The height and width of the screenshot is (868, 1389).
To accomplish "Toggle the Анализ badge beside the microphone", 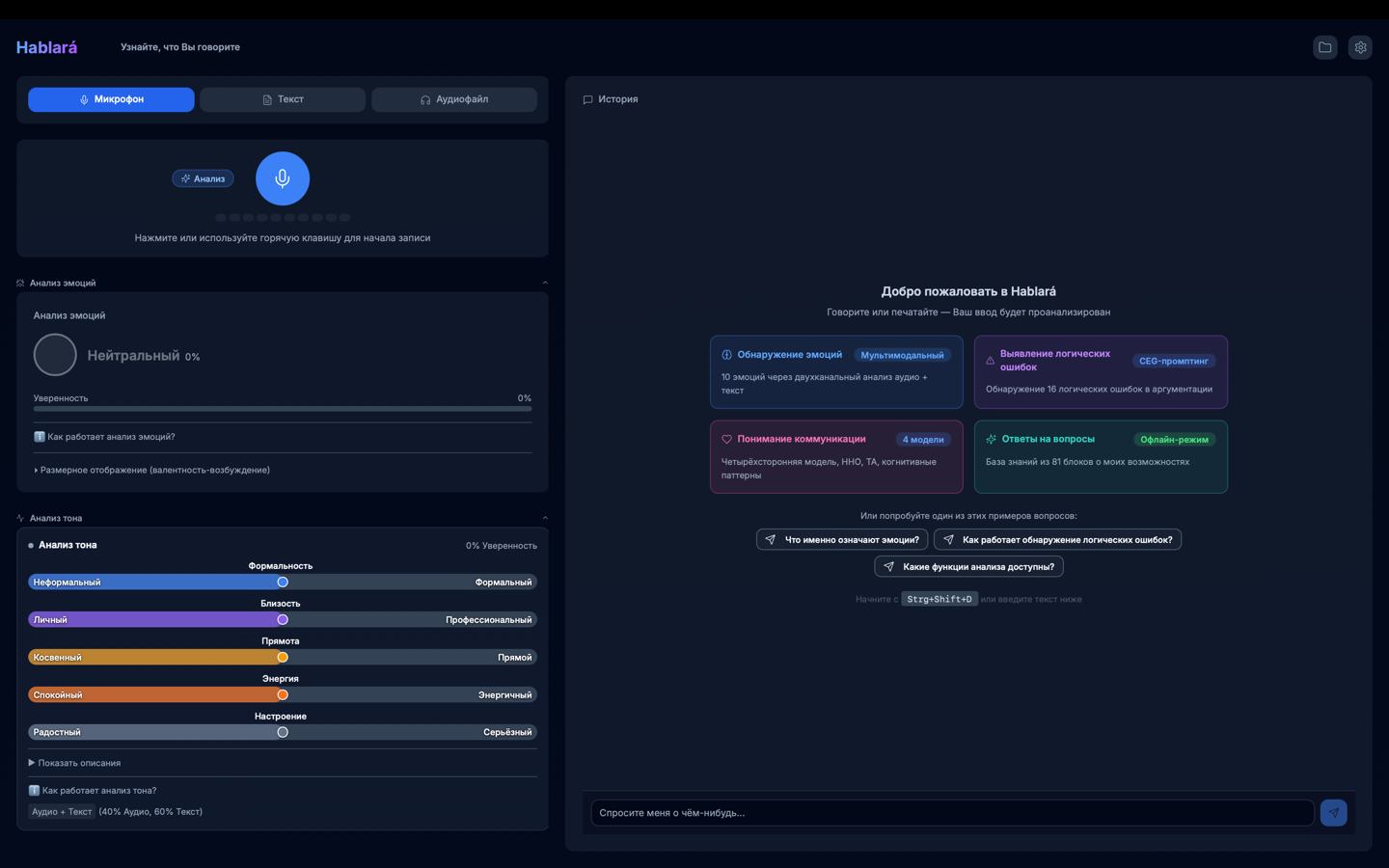I will click(203, 178).
